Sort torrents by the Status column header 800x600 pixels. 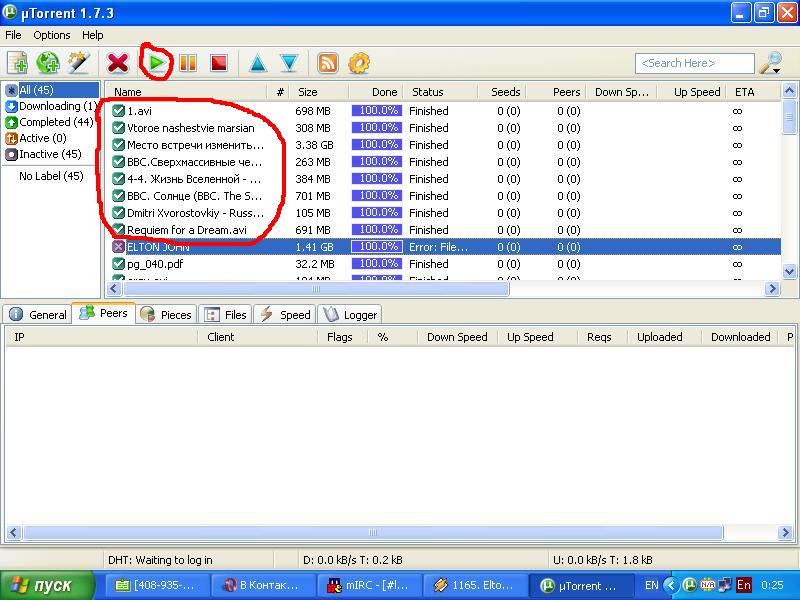click(x=440, y=92)
